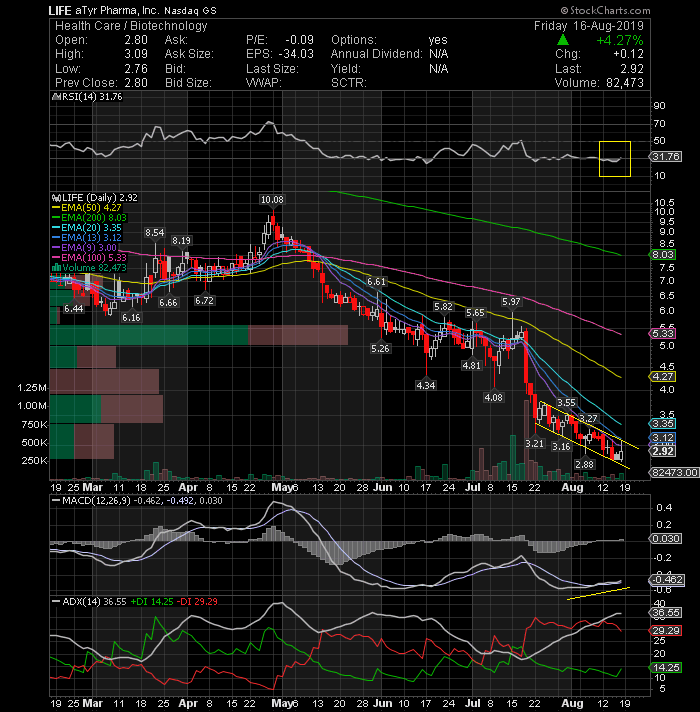Click the 6.66 price annotation

168,302
